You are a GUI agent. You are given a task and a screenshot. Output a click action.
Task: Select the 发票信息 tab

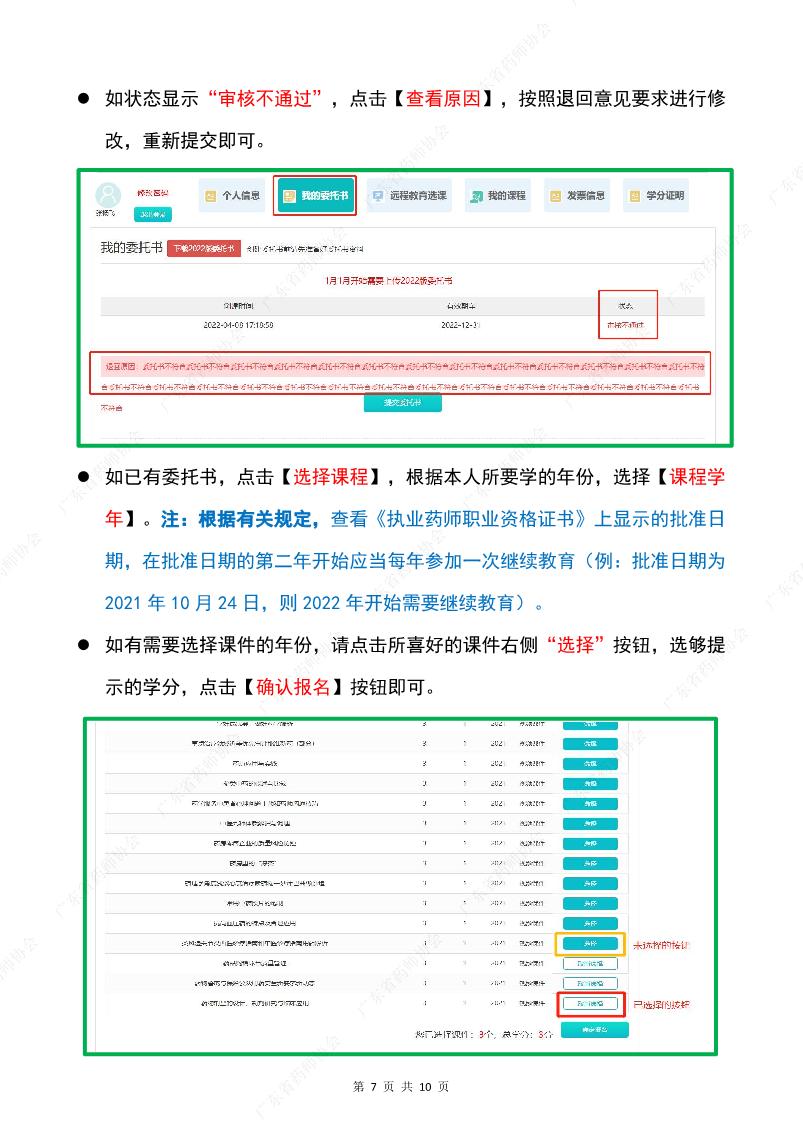pyautogui.click(x=577, y=195)
